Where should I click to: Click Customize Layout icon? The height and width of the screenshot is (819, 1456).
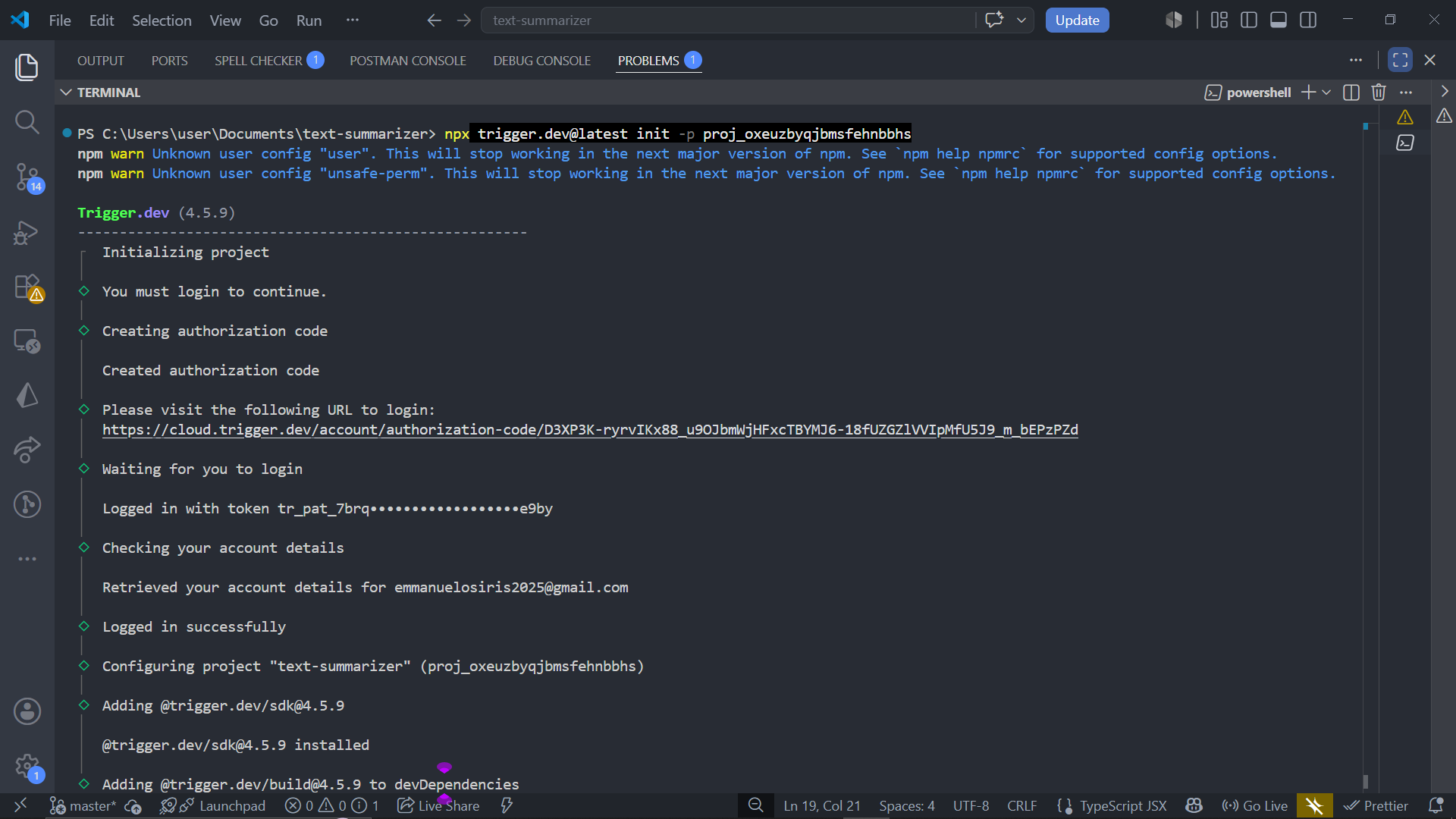click(x=1219, y=20)
